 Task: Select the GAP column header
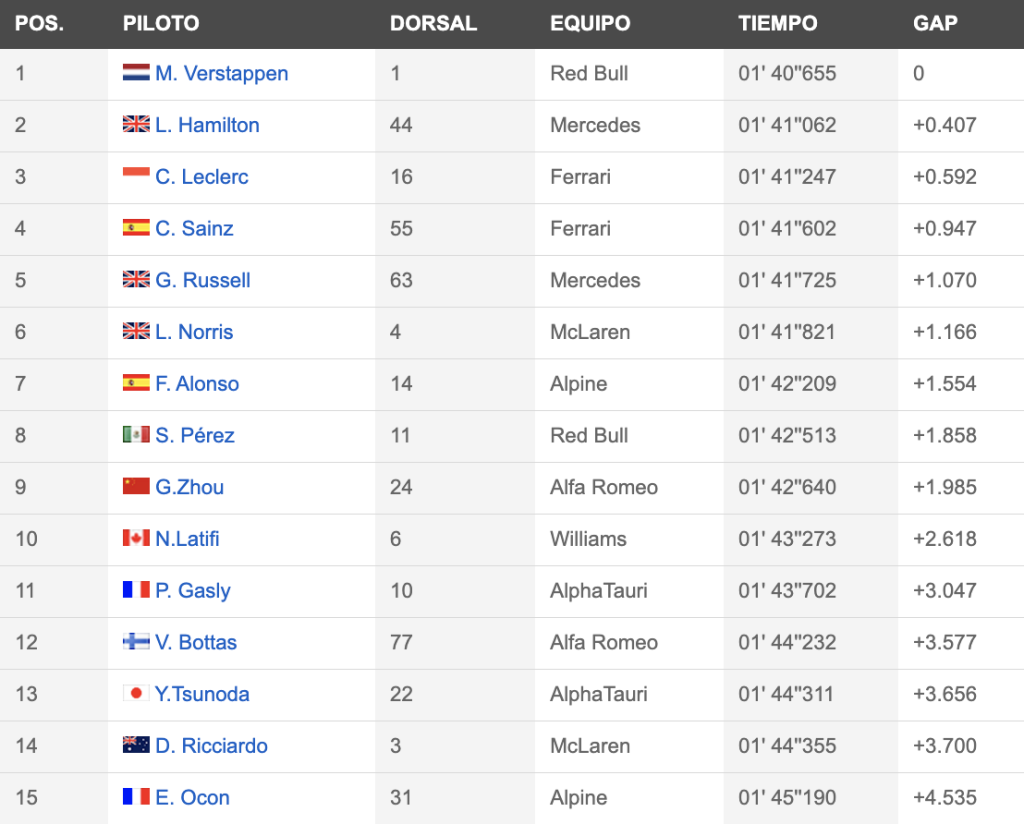pyautogui.click(x=935, y=24)
